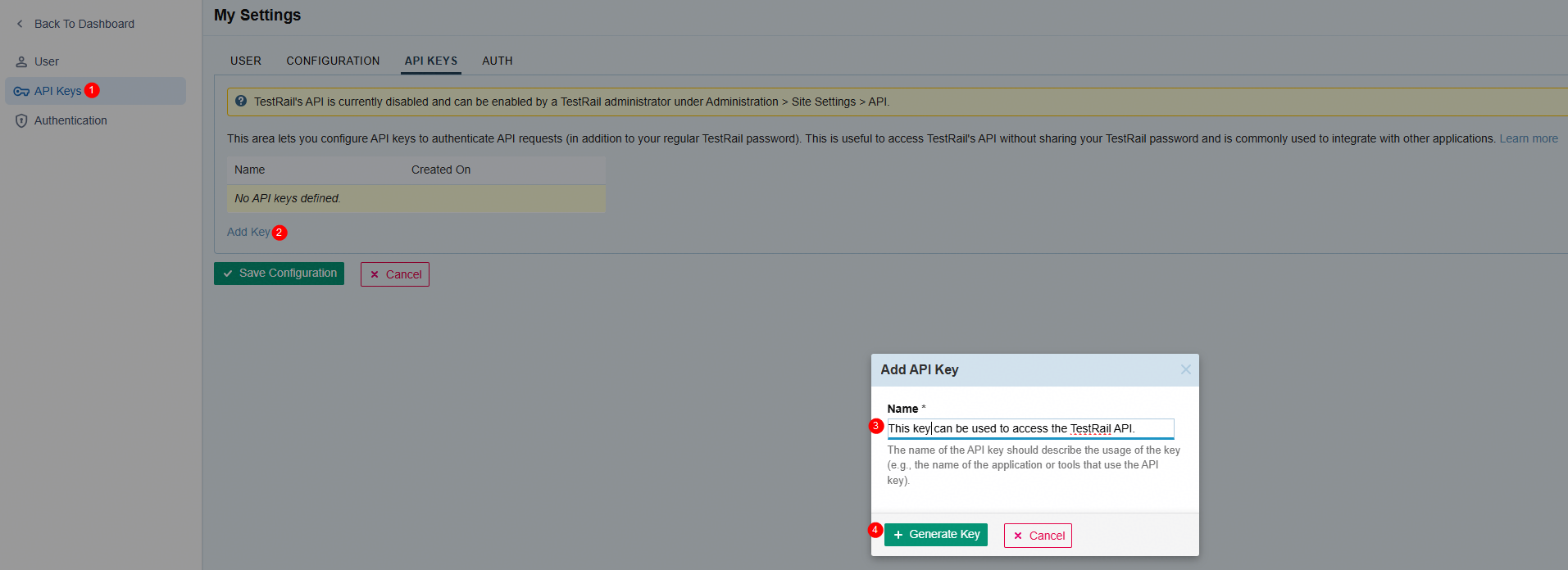Click the User person icon in sidebar
The width and height of the screenshot is (1568, 570).
(x=21, y=61)
